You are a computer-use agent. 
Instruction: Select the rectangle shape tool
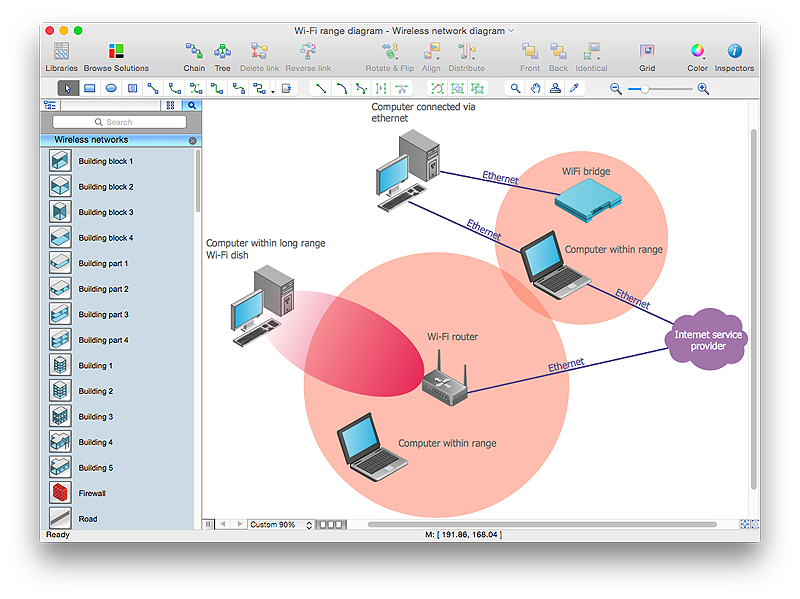pos(90,88)
